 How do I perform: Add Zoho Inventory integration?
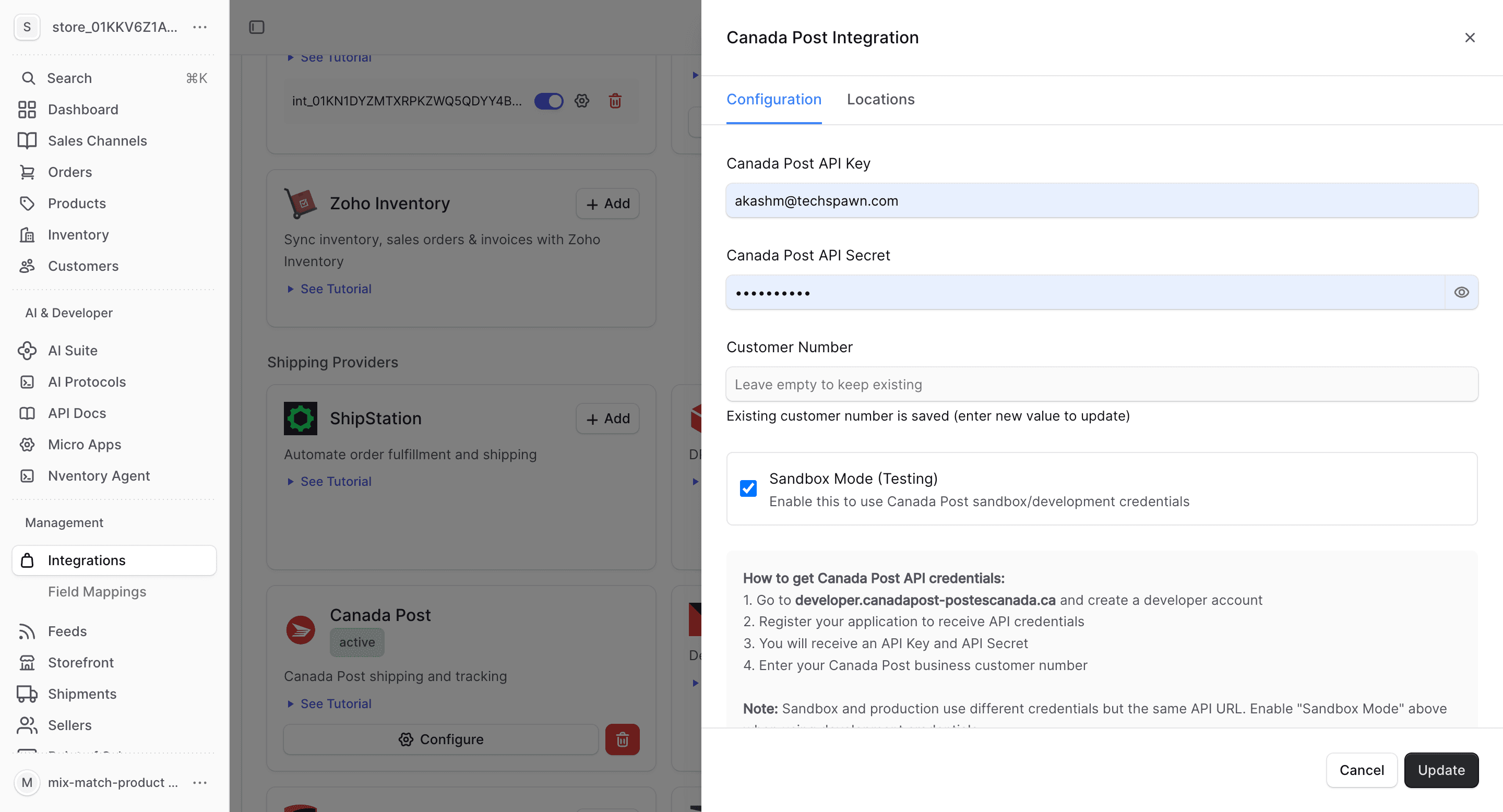pyautogui.click(x=607, y=204)
